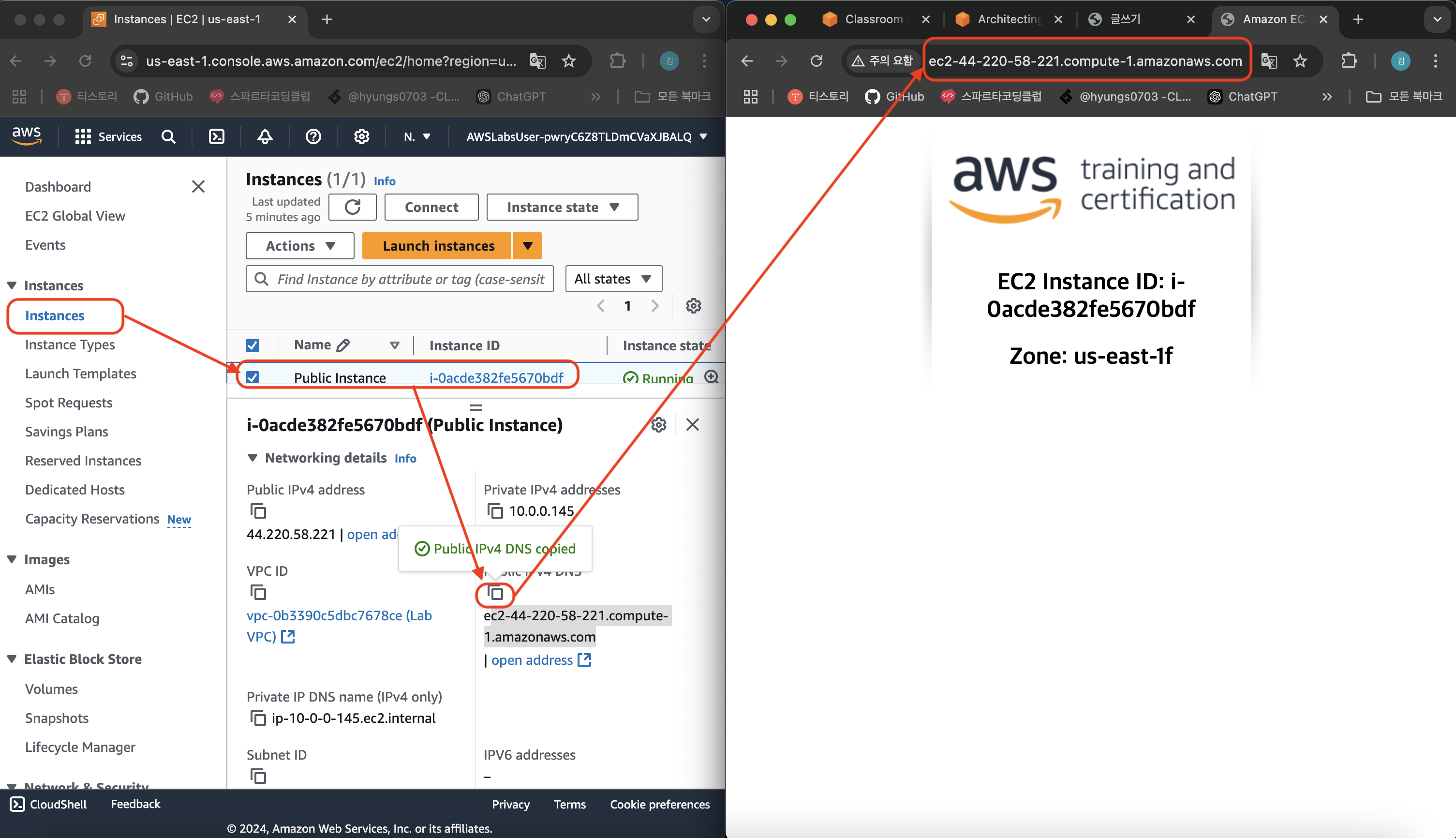This screenshot has width=1456, height=838.
Task: Click the AWS Services grid icon
Action: [x=83, y=136]
